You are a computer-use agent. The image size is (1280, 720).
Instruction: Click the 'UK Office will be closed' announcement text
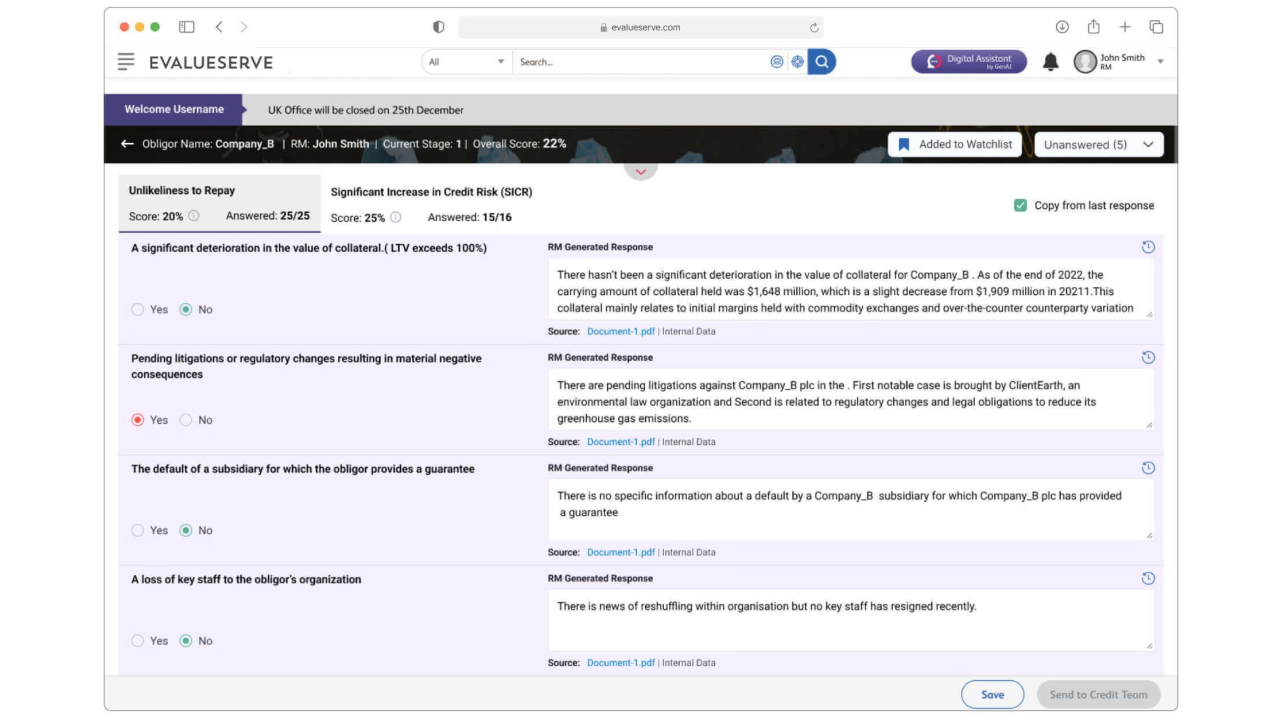coord(366,110)
